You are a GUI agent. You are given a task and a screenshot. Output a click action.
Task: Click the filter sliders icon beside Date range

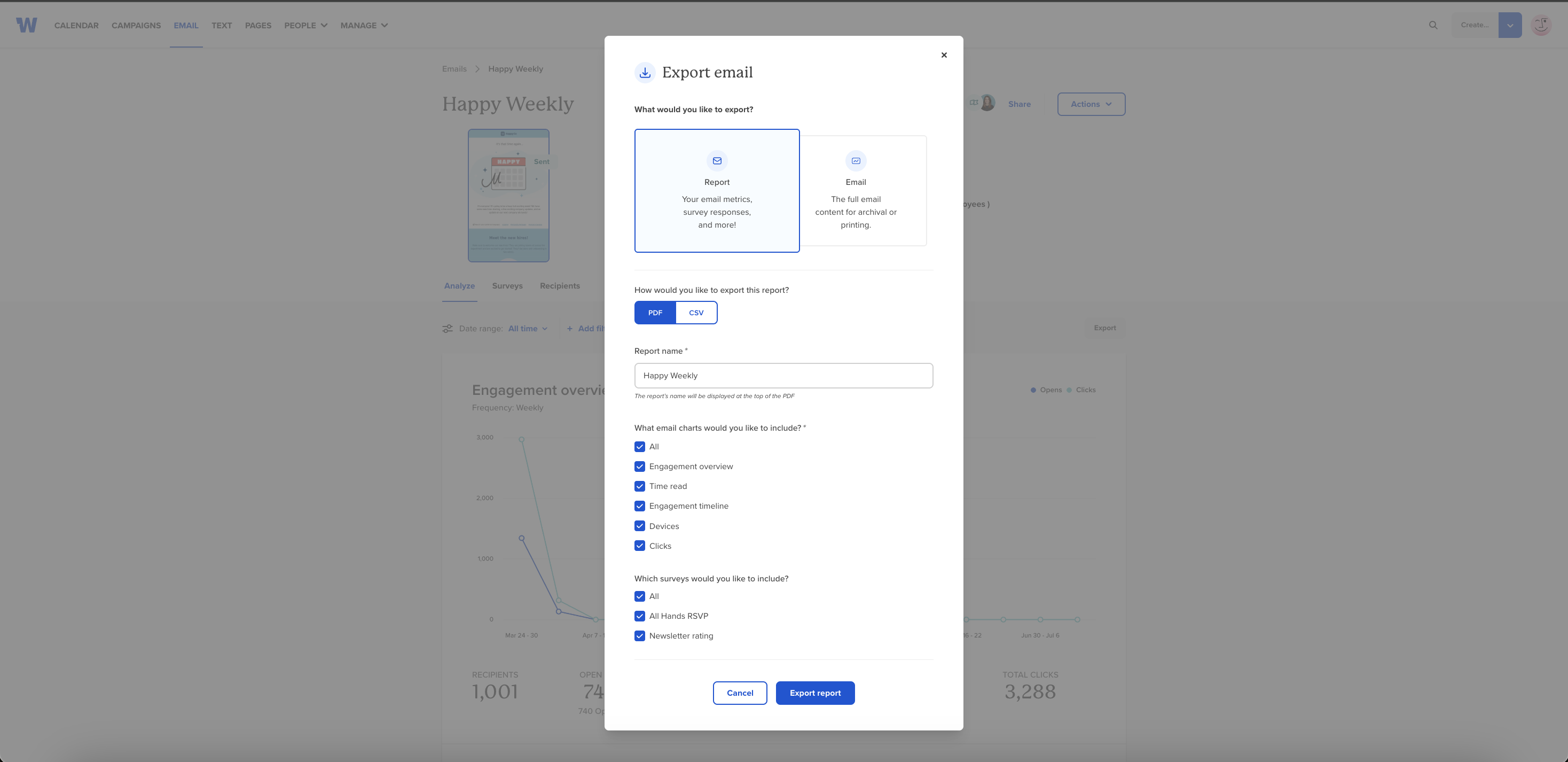[x=448, y=328]
